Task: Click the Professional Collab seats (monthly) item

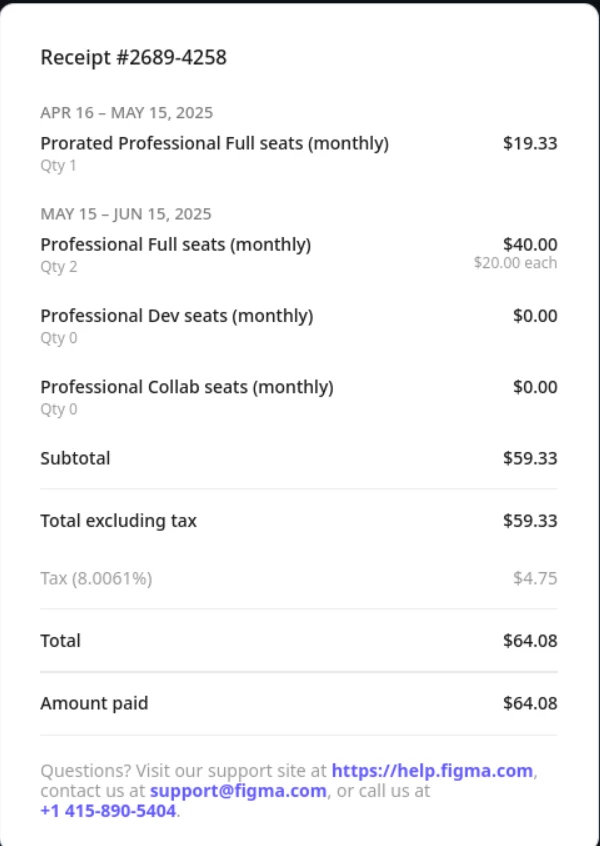Action: coord(186,387)
